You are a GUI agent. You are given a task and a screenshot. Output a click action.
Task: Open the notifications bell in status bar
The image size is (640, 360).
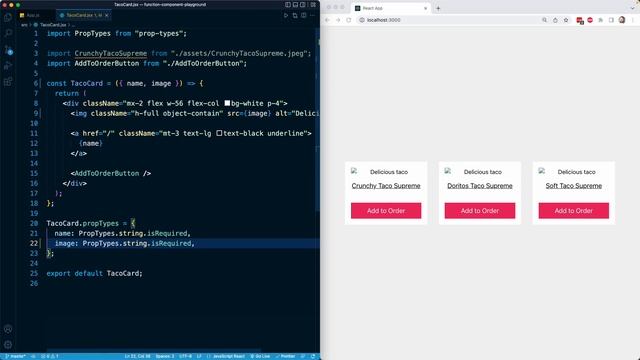(313, 356)
